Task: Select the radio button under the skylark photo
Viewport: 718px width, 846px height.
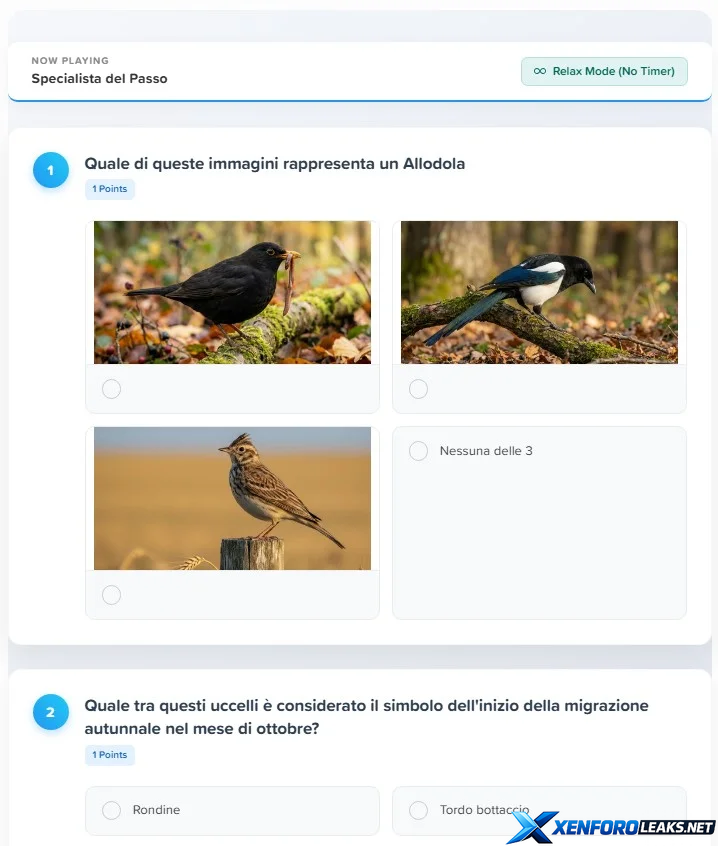Action: (111, 595)
